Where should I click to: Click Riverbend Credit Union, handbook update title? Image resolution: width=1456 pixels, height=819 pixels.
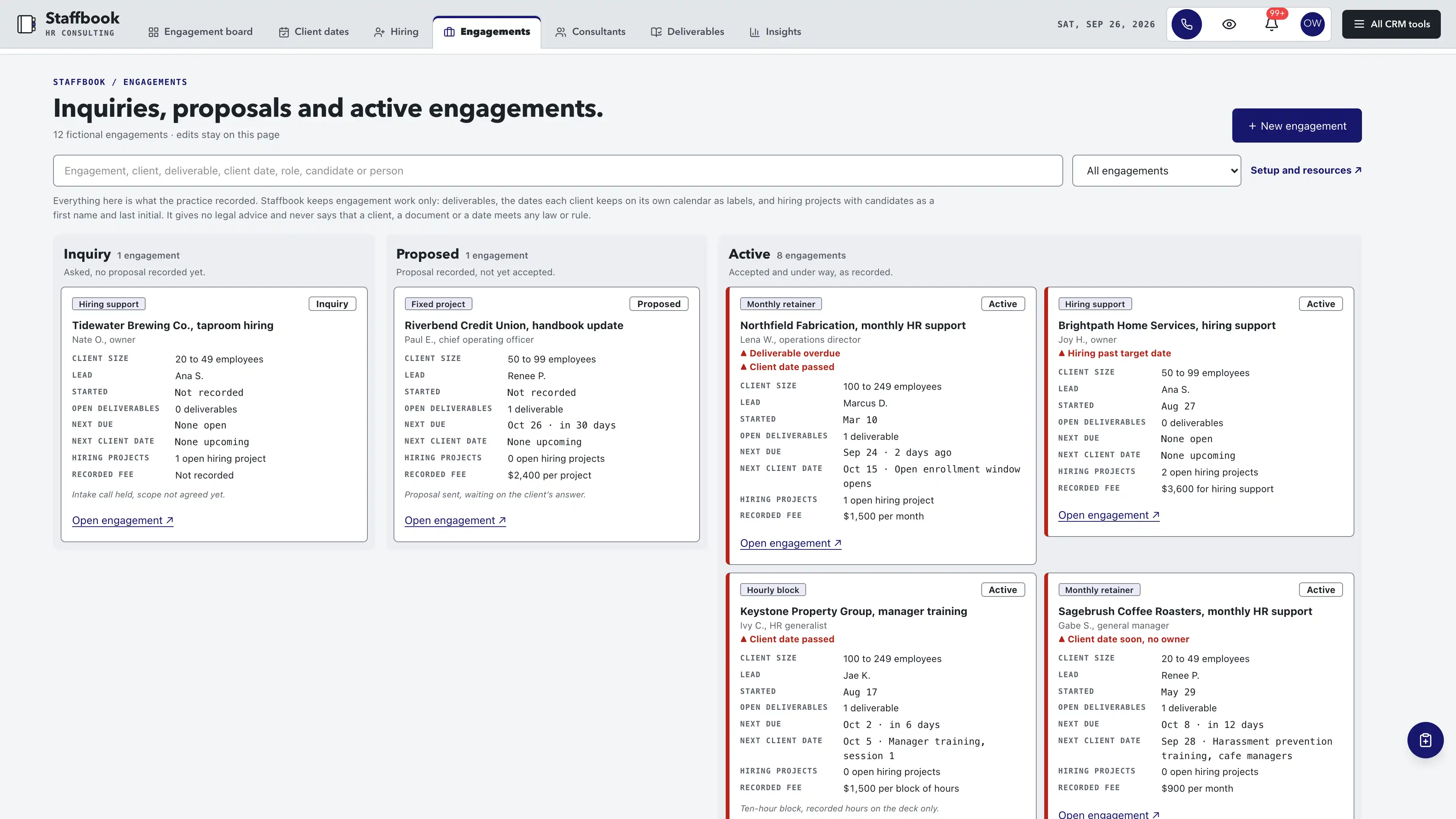coord(514,326)
